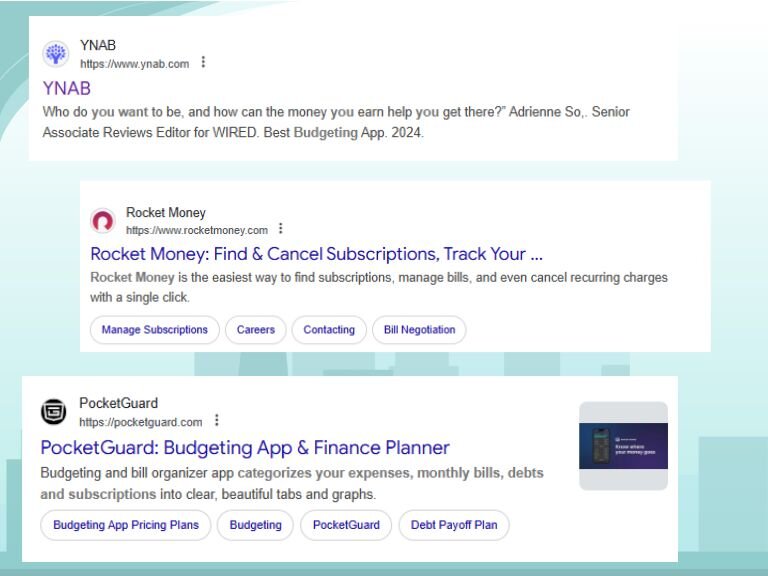This screenshot has height=576, width=768.
Task: Click the YNAB tree logo favicon
Action: click(57, 54)
